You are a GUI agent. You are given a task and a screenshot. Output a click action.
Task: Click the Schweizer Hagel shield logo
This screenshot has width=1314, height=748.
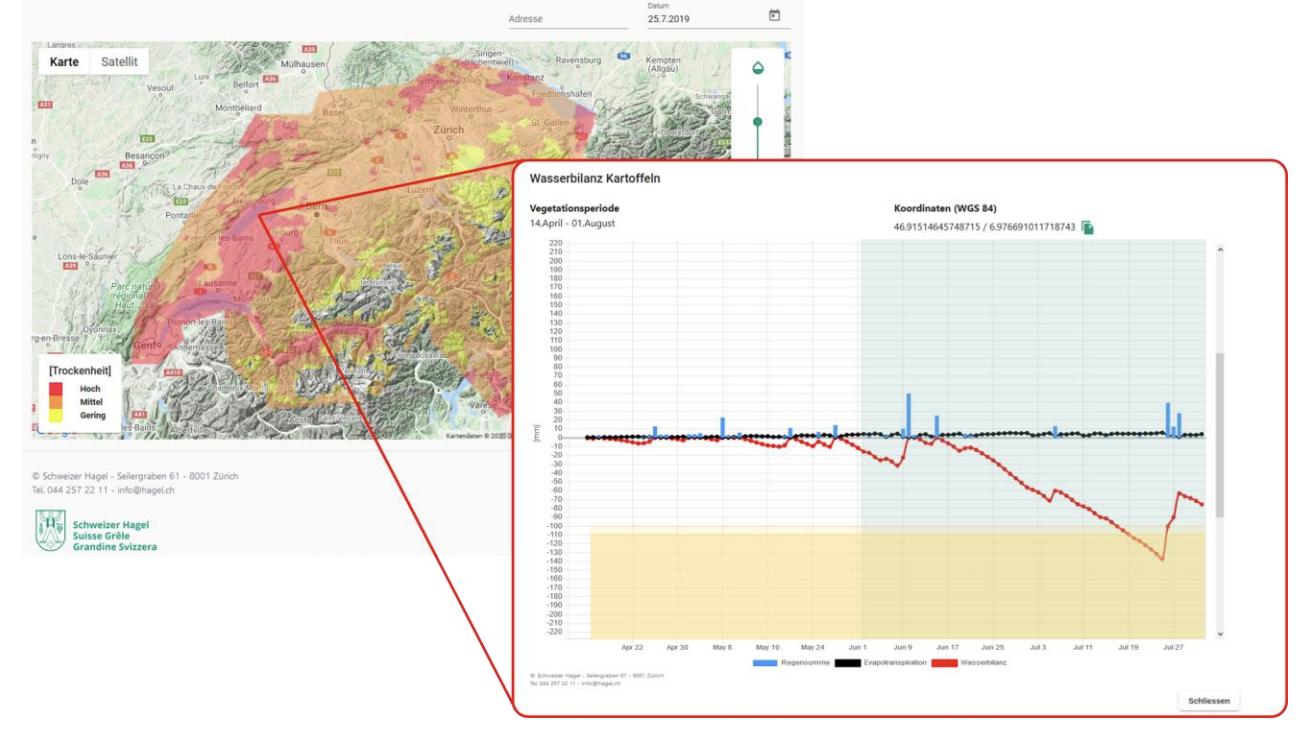point(49,529)
